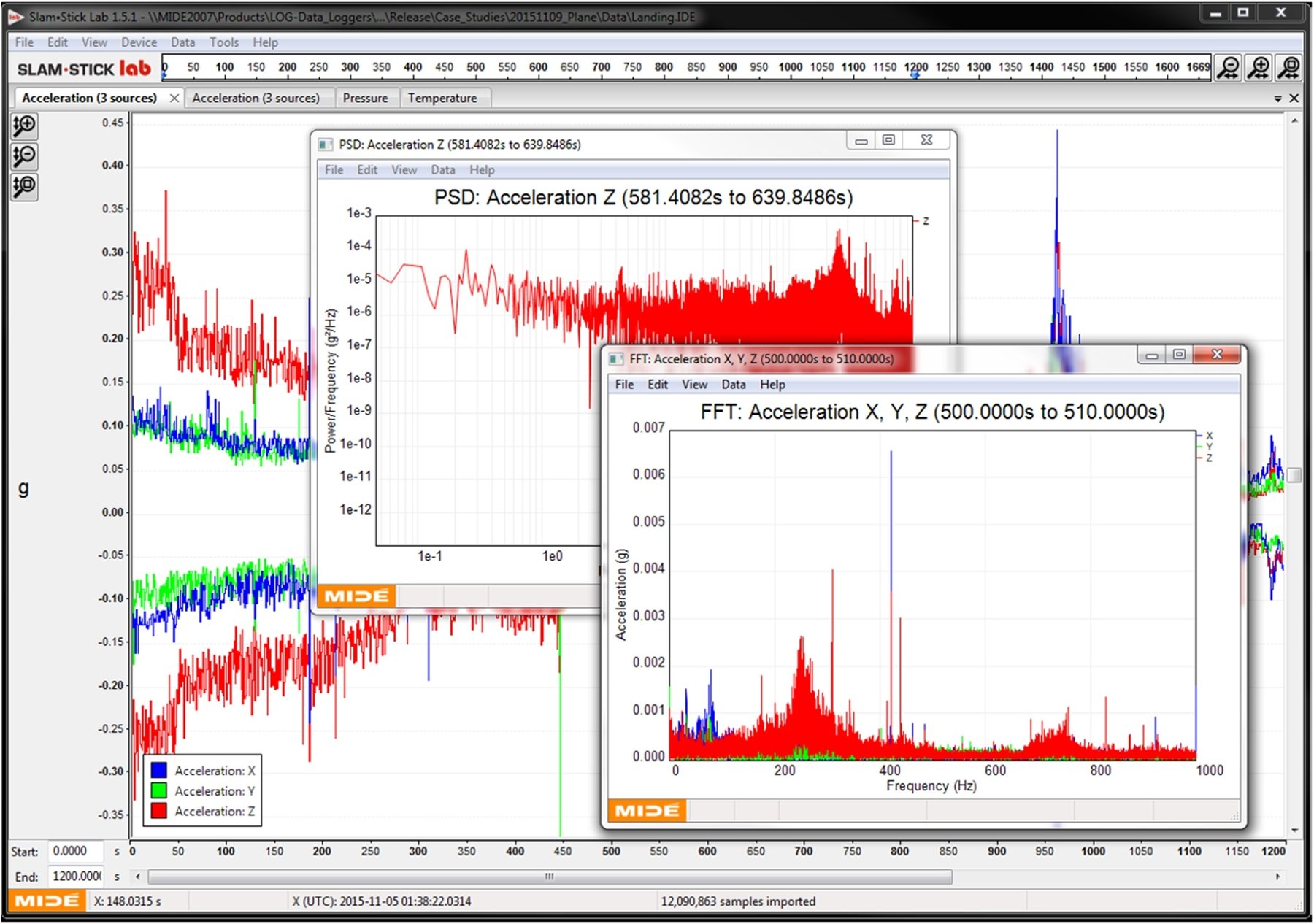Click the horizontal zoom-in icon on top toolbar
This screenshot has width=1314, height=924.
point(1259,67)
